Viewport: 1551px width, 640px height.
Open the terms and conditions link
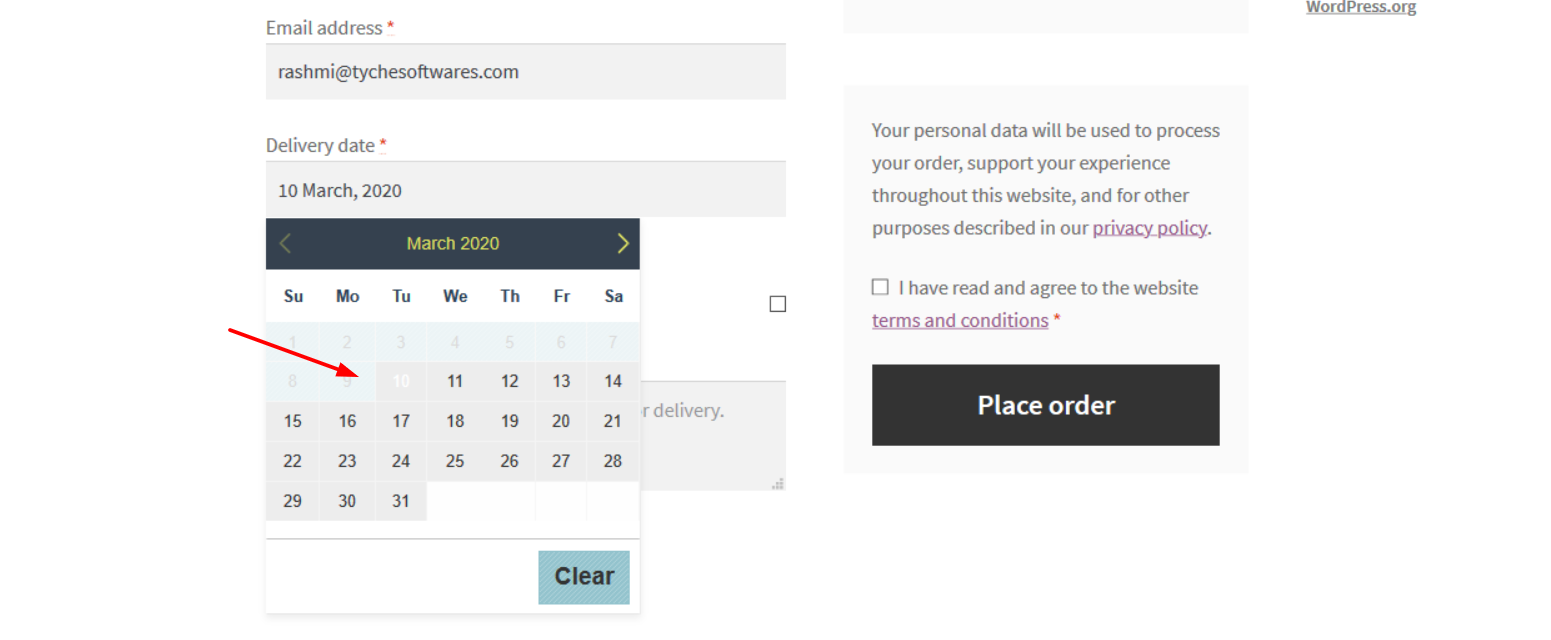[960, 320]
